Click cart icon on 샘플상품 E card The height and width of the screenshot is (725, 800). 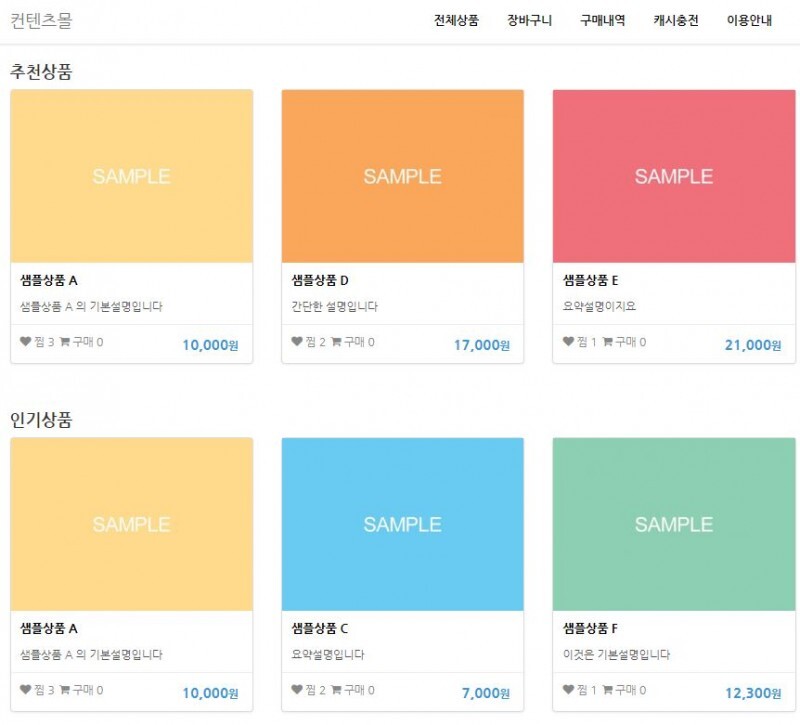(608, 341)
